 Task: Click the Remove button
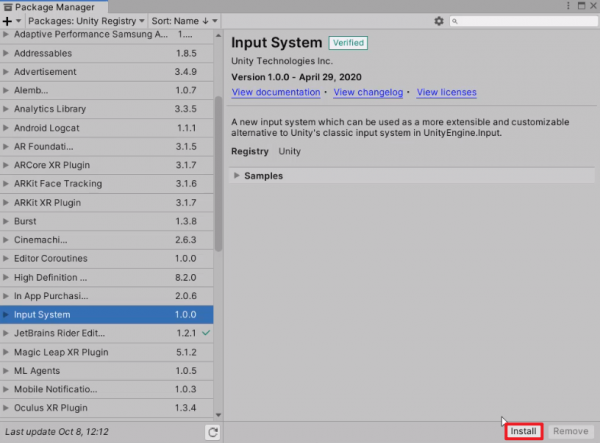point(571,431)
